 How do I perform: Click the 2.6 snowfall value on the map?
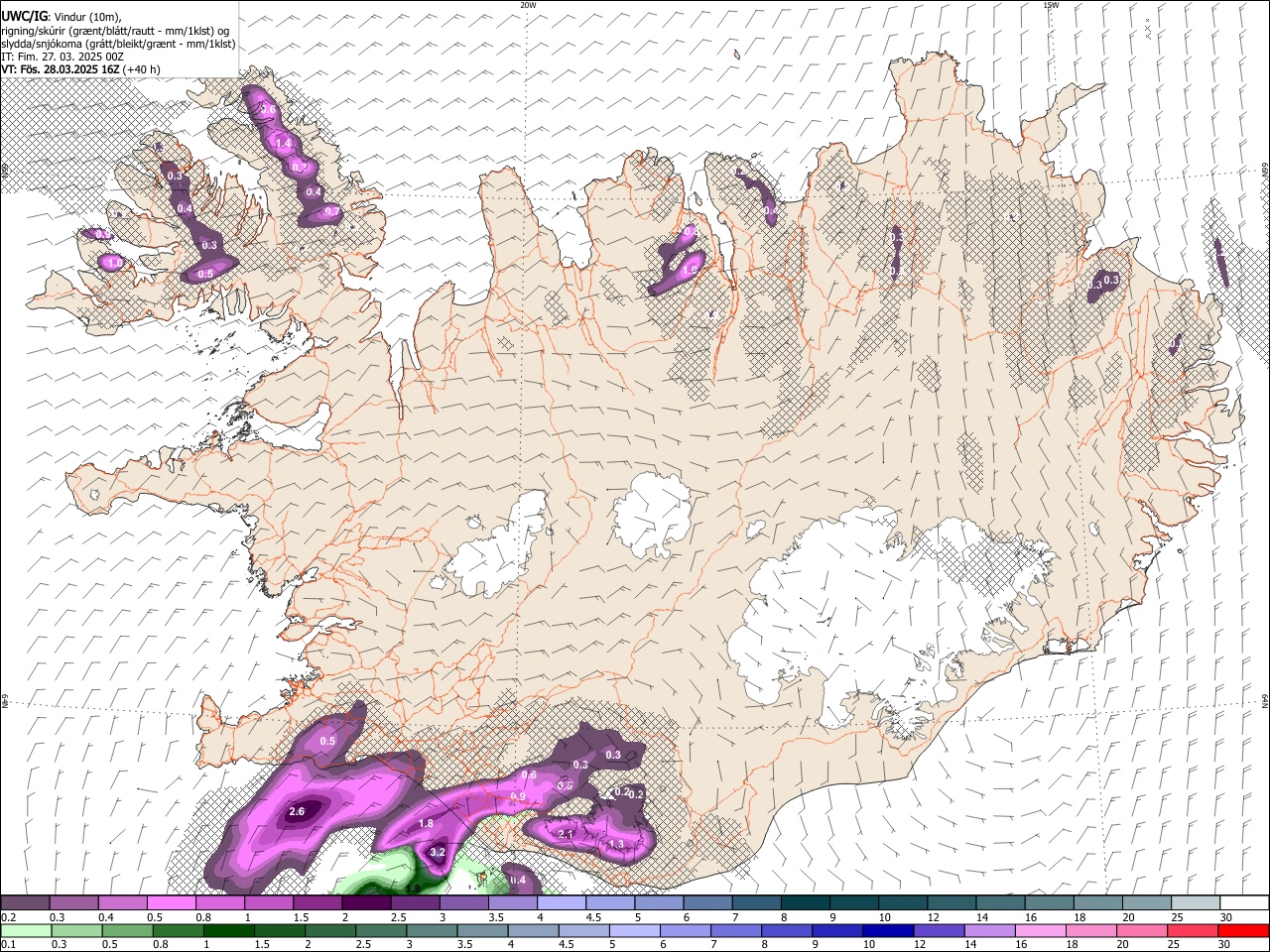296,811
